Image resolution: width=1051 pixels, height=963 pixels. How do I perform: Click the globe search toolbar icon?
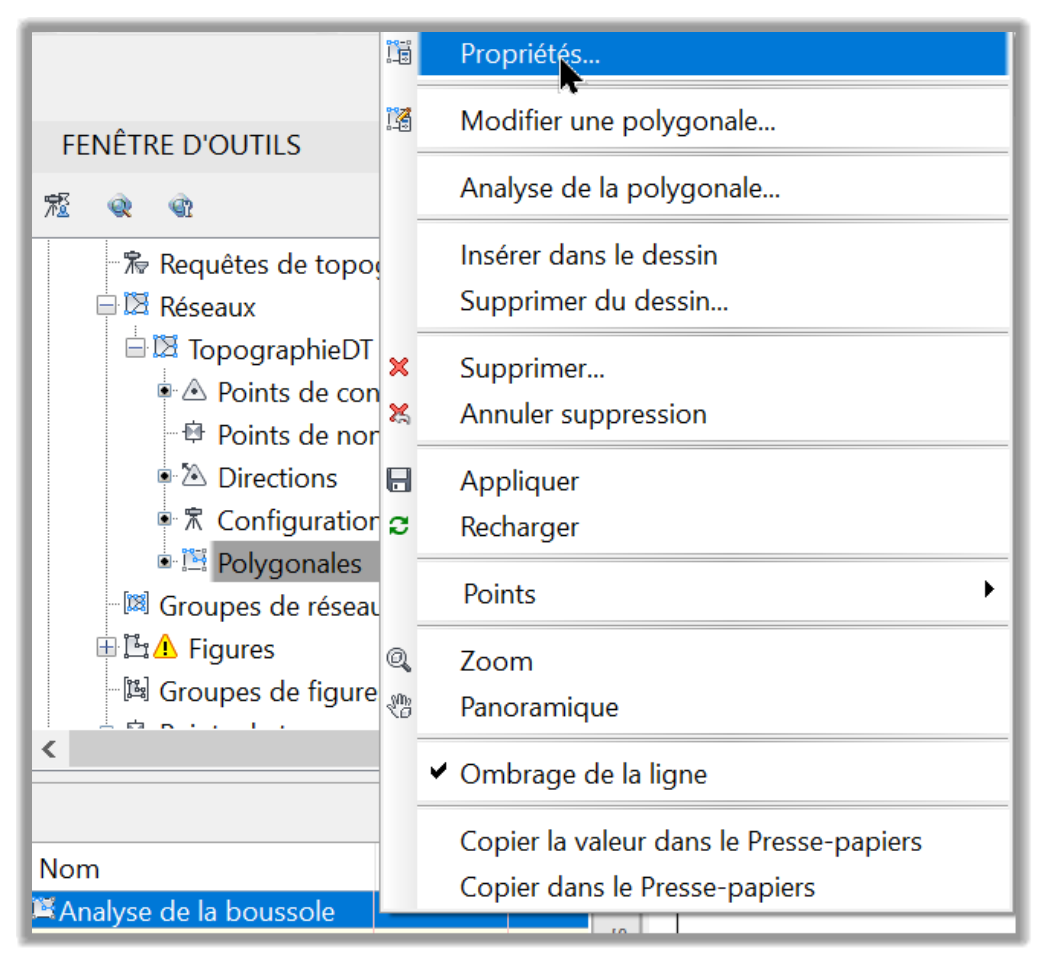[119, 205]
